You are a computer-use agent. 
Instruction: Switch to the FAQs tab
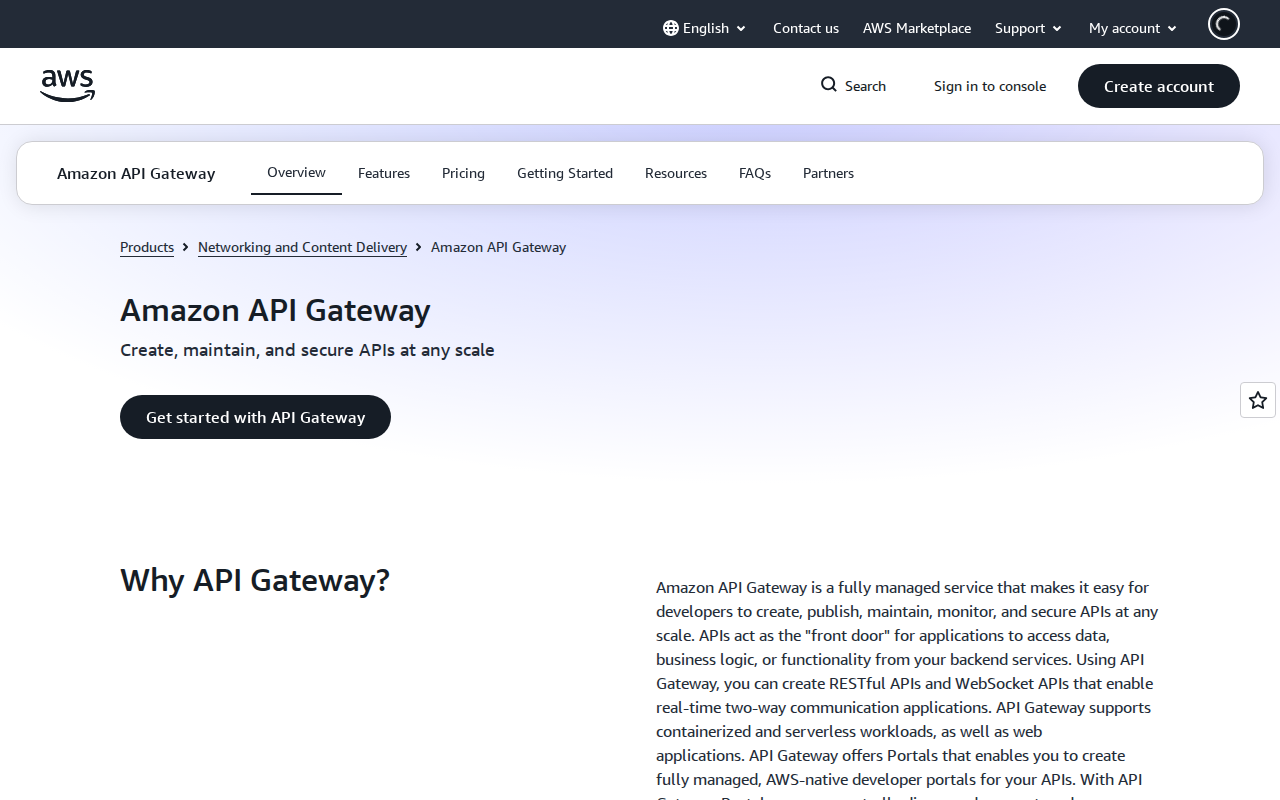point(755,173)
